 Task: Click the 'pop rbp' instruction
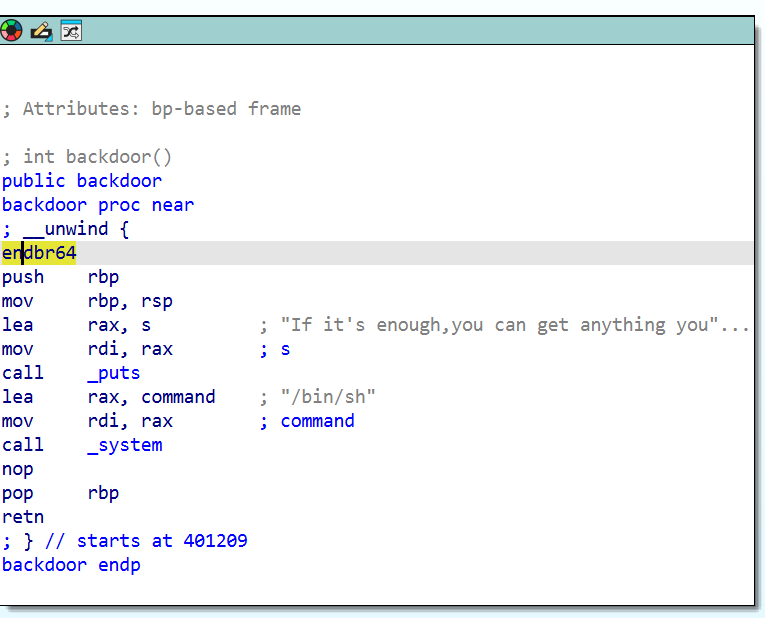point(60,493)
